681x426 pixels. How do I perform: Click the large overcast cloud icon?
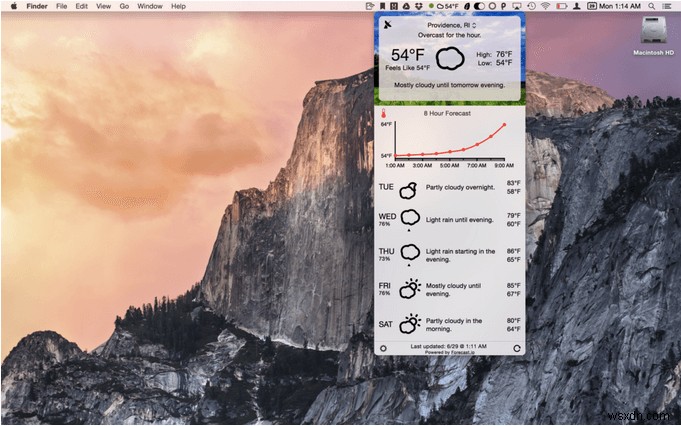[x=450, y=59]
